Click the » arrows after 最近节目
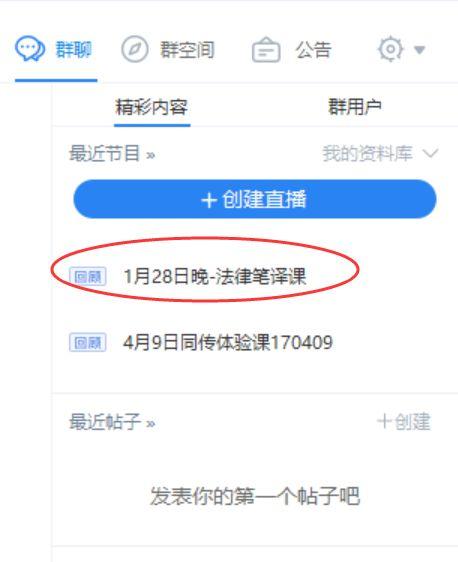Screen dimensions: 458x562 pyautogui.click(x=151, y=155)
